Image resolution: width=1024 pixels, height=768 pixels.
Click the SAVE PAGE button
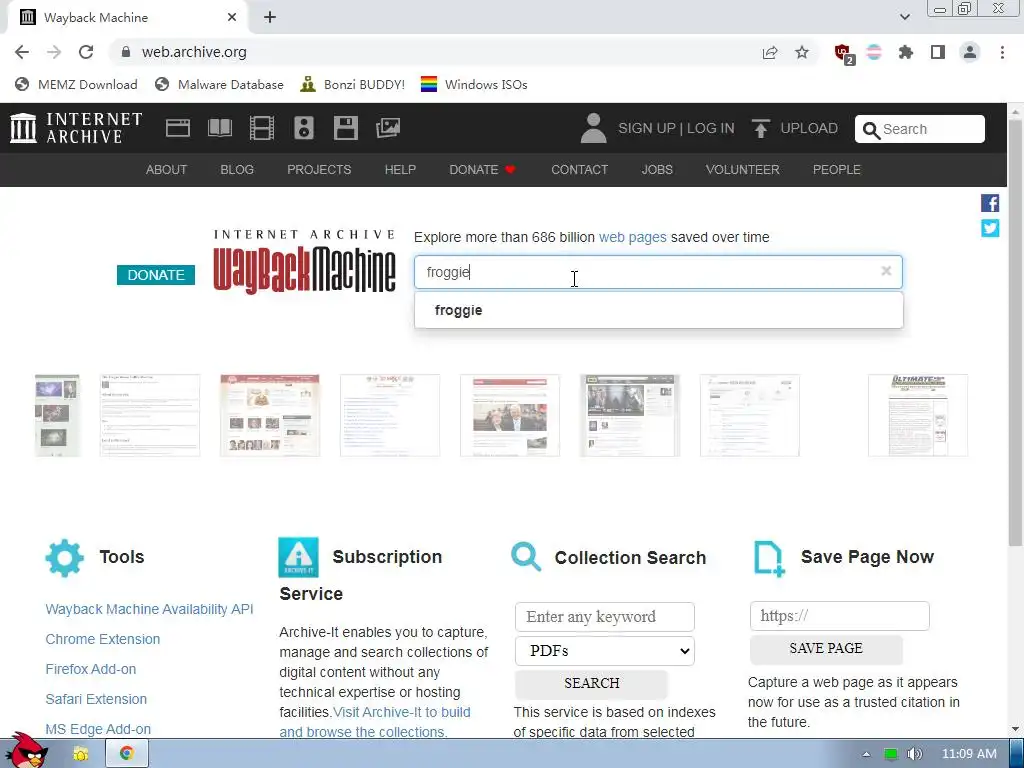[x=826, y=648]
